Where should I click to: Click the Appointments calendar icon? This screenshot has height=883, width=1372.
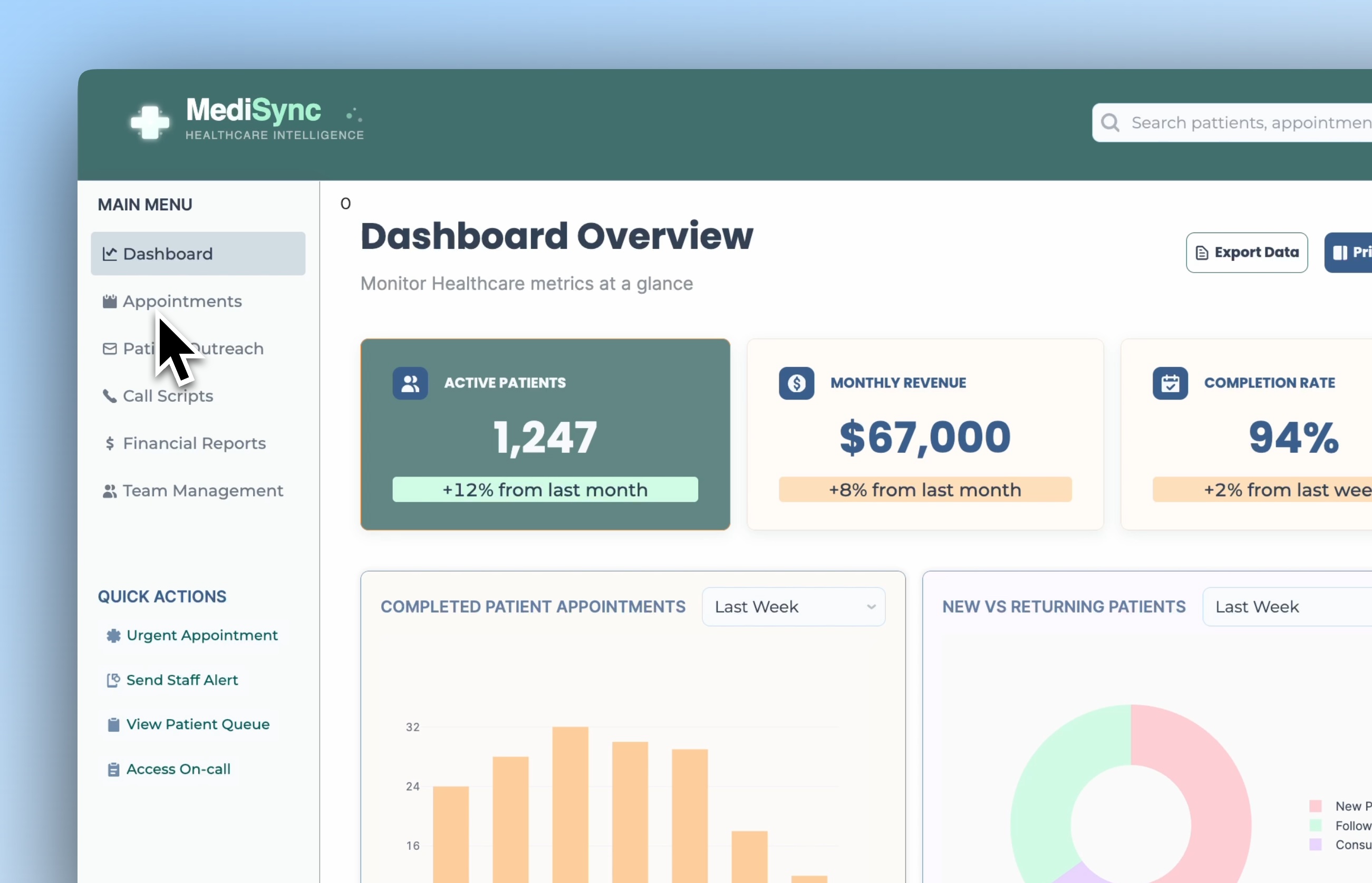click(x=110, y=300)
